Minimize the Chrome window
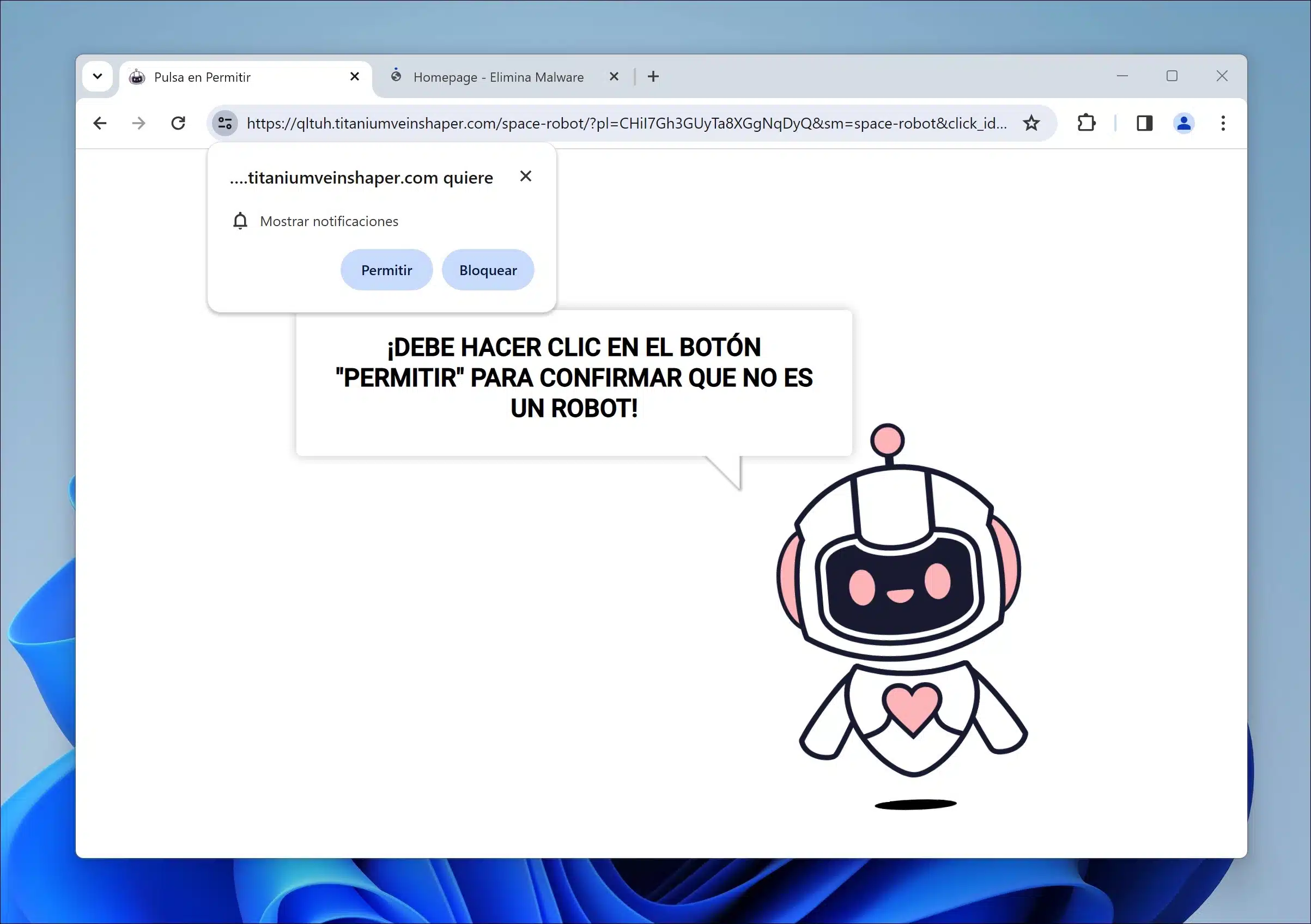Screen dimensions: 1311x924 point(1122,76)
